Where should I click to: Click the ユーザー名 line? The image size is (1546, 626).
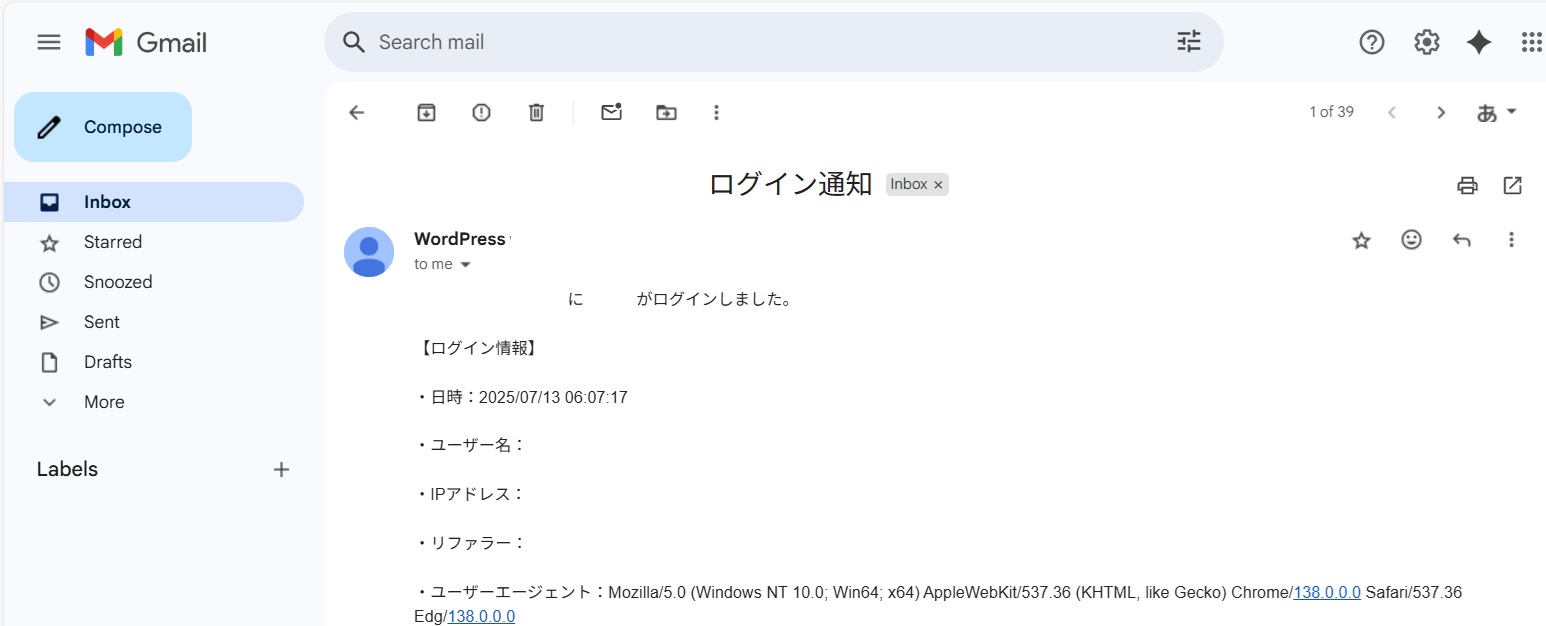click(470, 445)
